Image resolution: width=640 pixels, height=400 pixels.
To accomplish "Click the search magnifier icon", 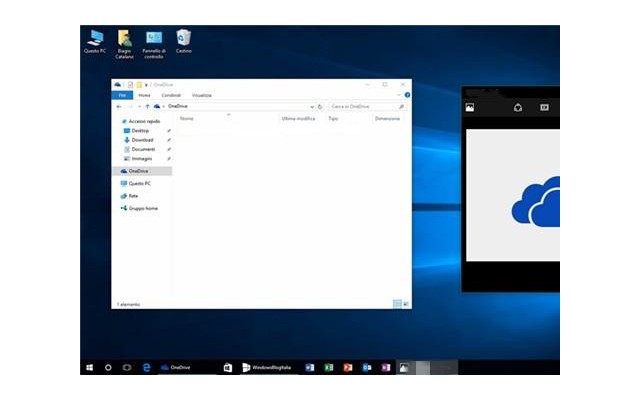I will click(x=401, y=107).
